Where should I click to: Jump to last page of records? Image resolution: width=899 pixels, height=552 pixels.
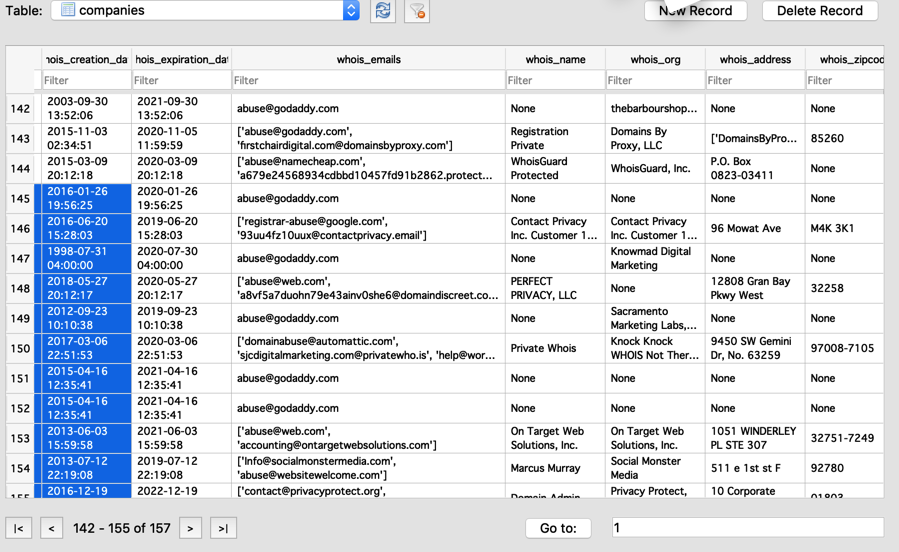[x=223, y=528]
